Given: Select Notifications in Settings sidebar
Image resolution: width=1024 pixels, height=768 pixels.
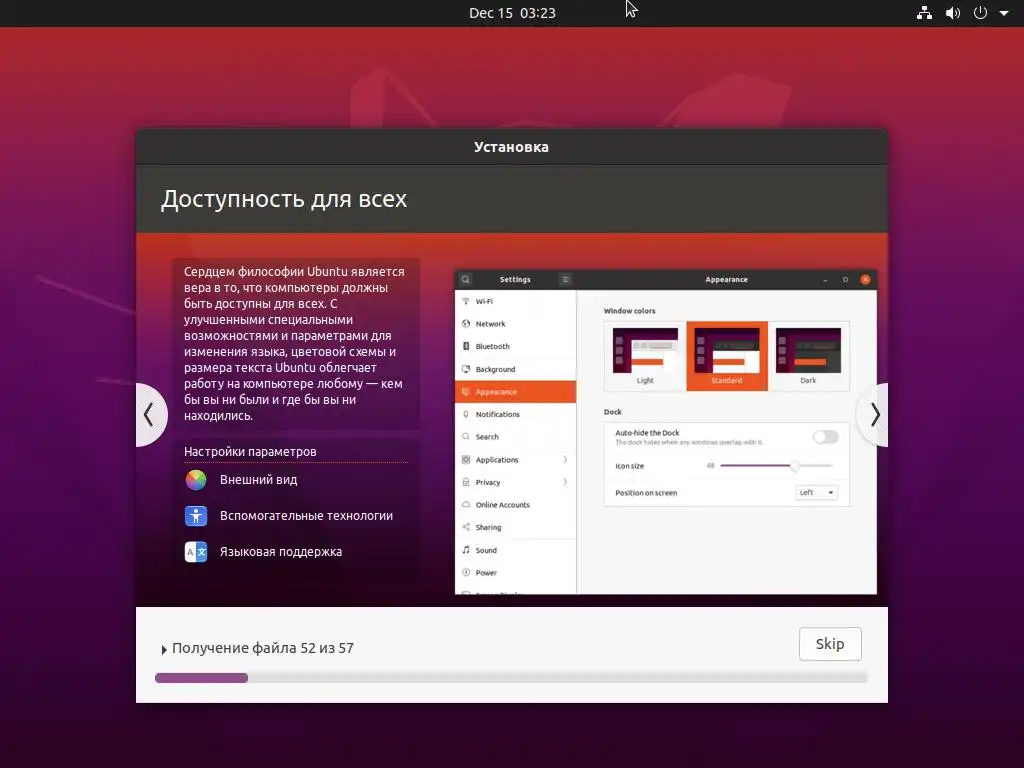Looking at the screenshot, I should click(x=515, y=415).
